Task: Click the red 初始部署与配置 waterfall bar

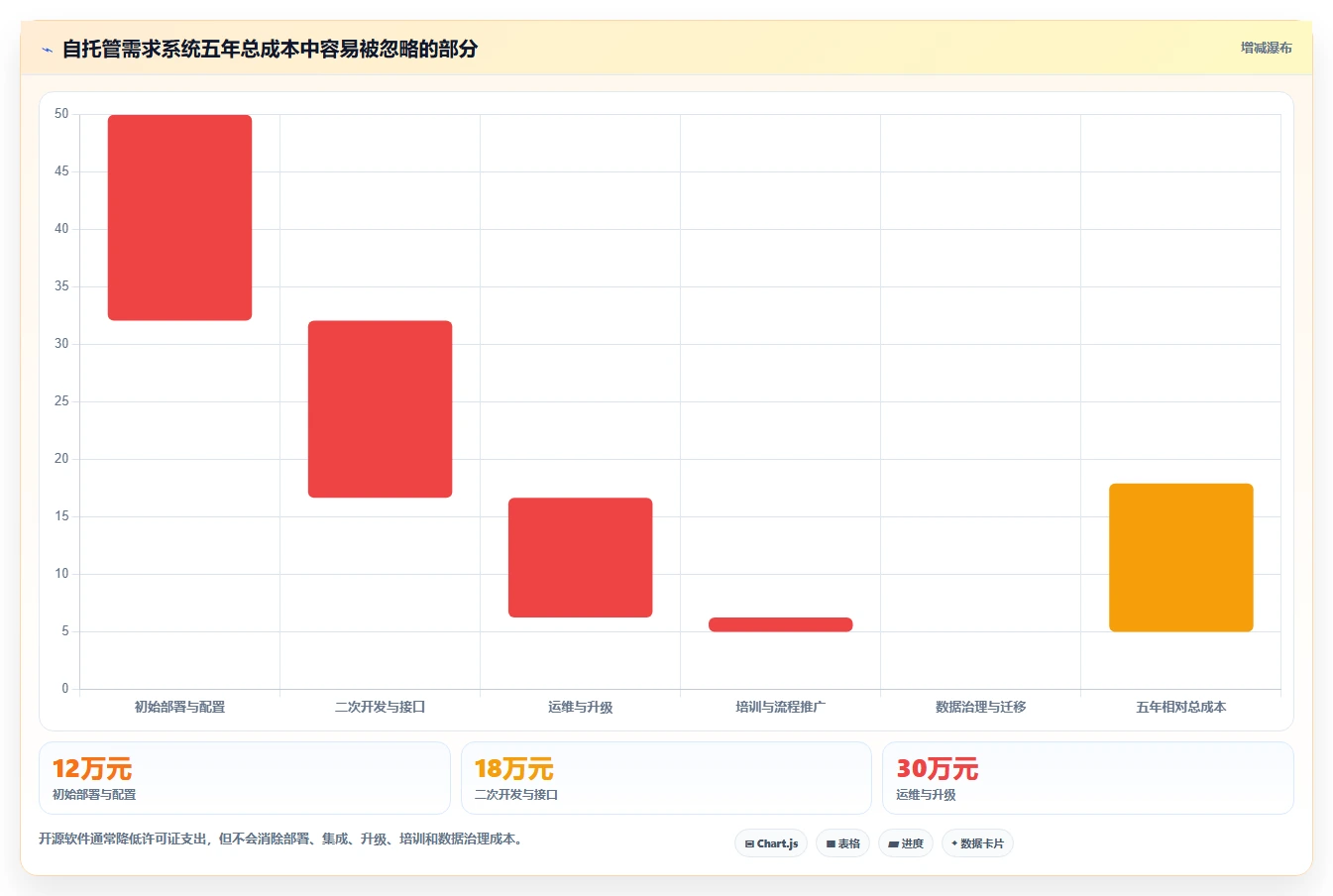Action: pos(179,218)
